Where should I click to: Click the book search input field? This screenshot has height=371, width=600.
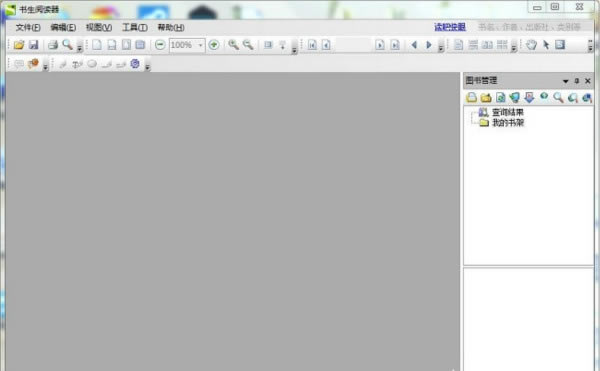(530, 27)
